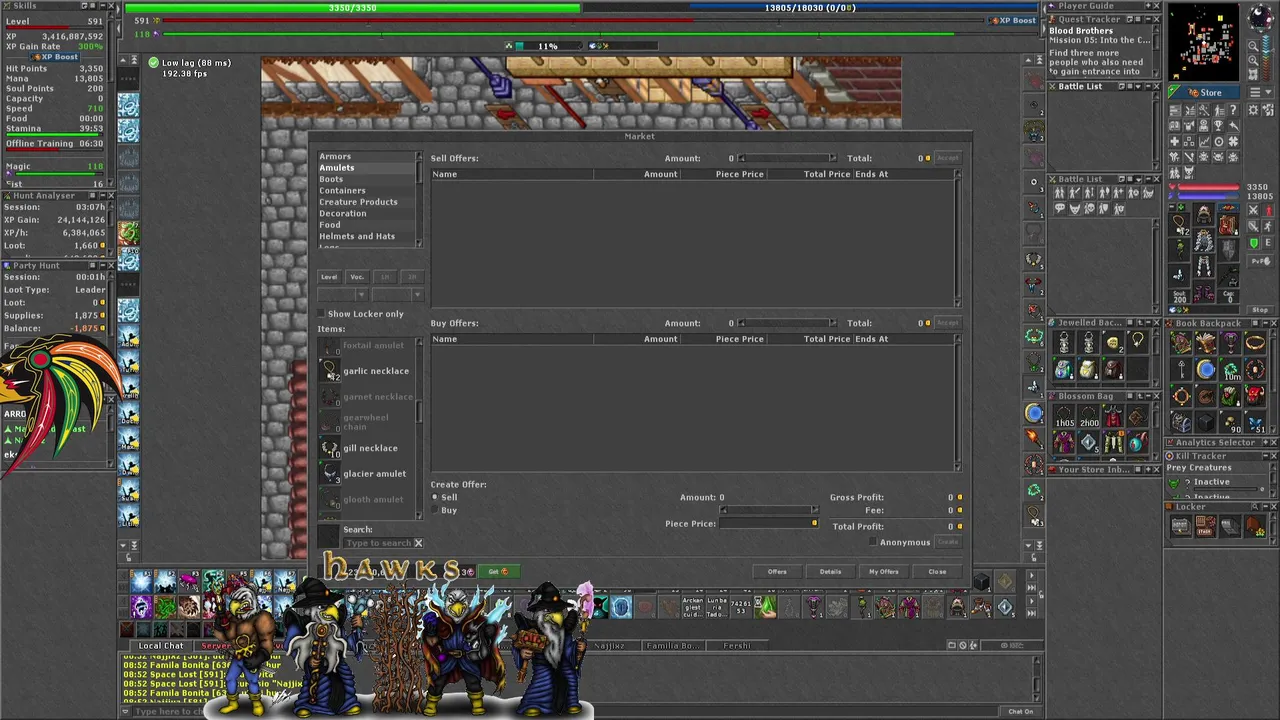Click the helmet equipment slot
Image resolution: width=1280 pixels, height=720 pixels.
point(1204,214)
